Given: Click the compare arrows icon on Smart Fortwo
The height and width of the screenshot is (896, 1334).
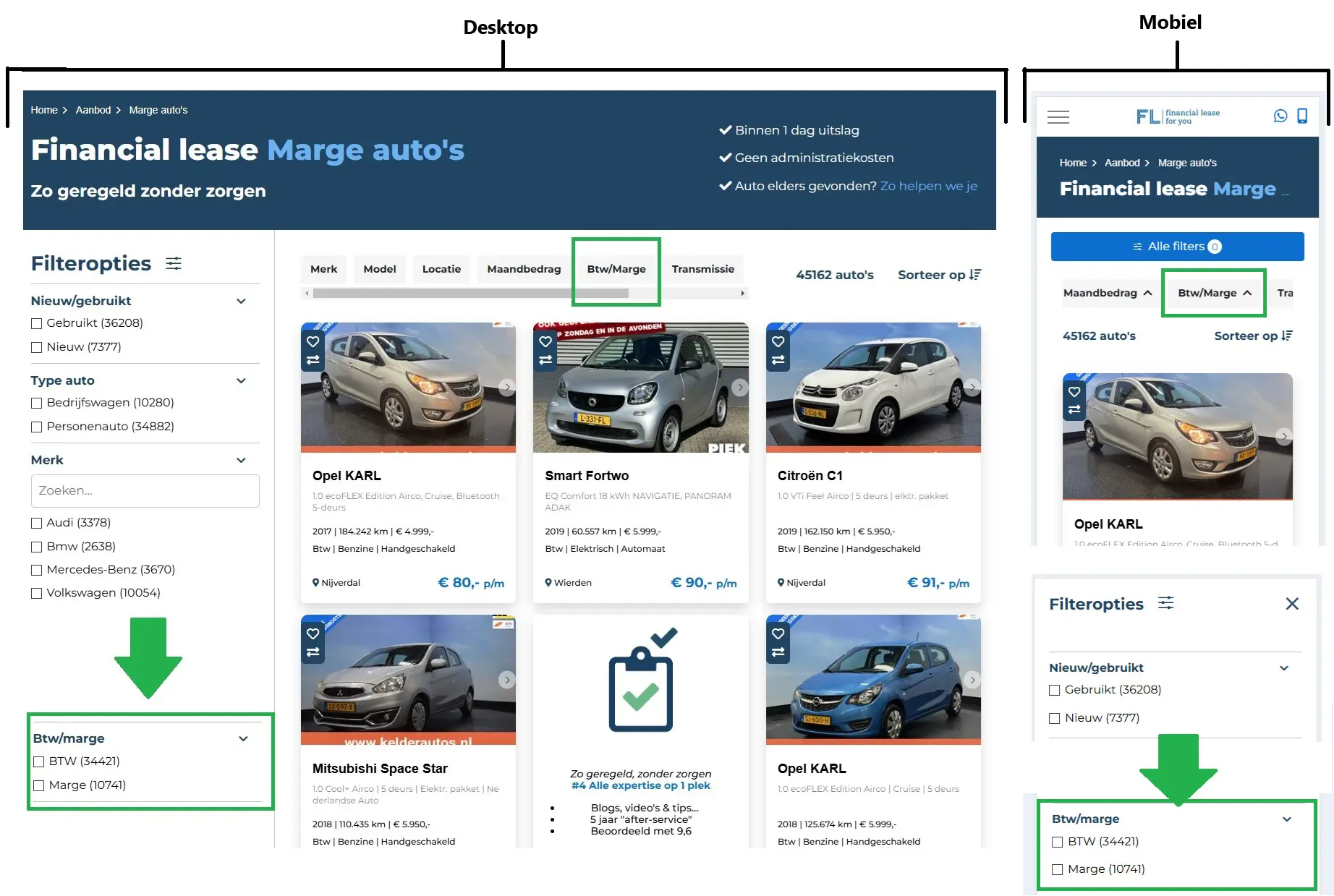Looking at the screenshot, I should 545,359.
